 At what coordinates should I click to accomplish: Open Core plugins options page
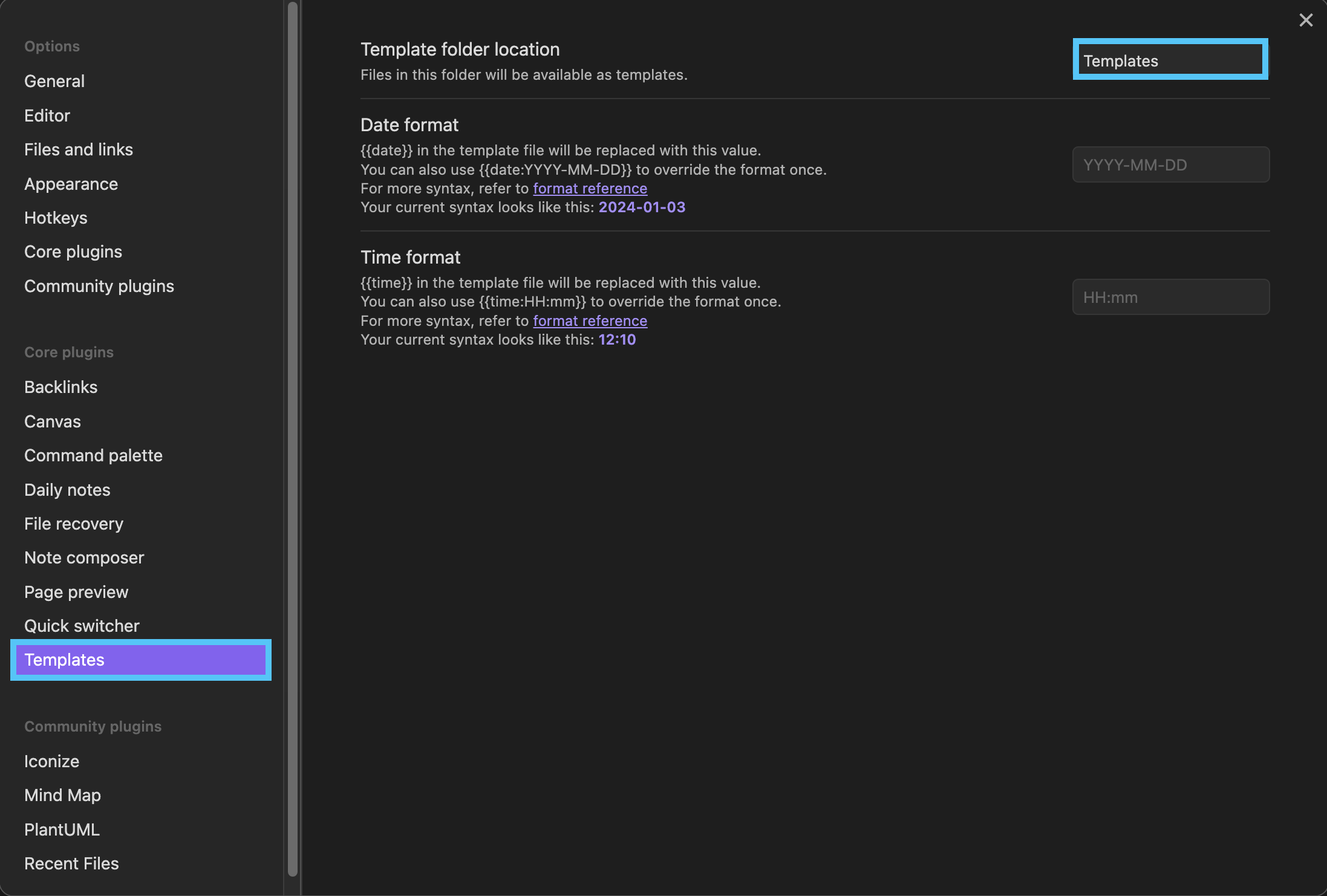pos(73,252)
